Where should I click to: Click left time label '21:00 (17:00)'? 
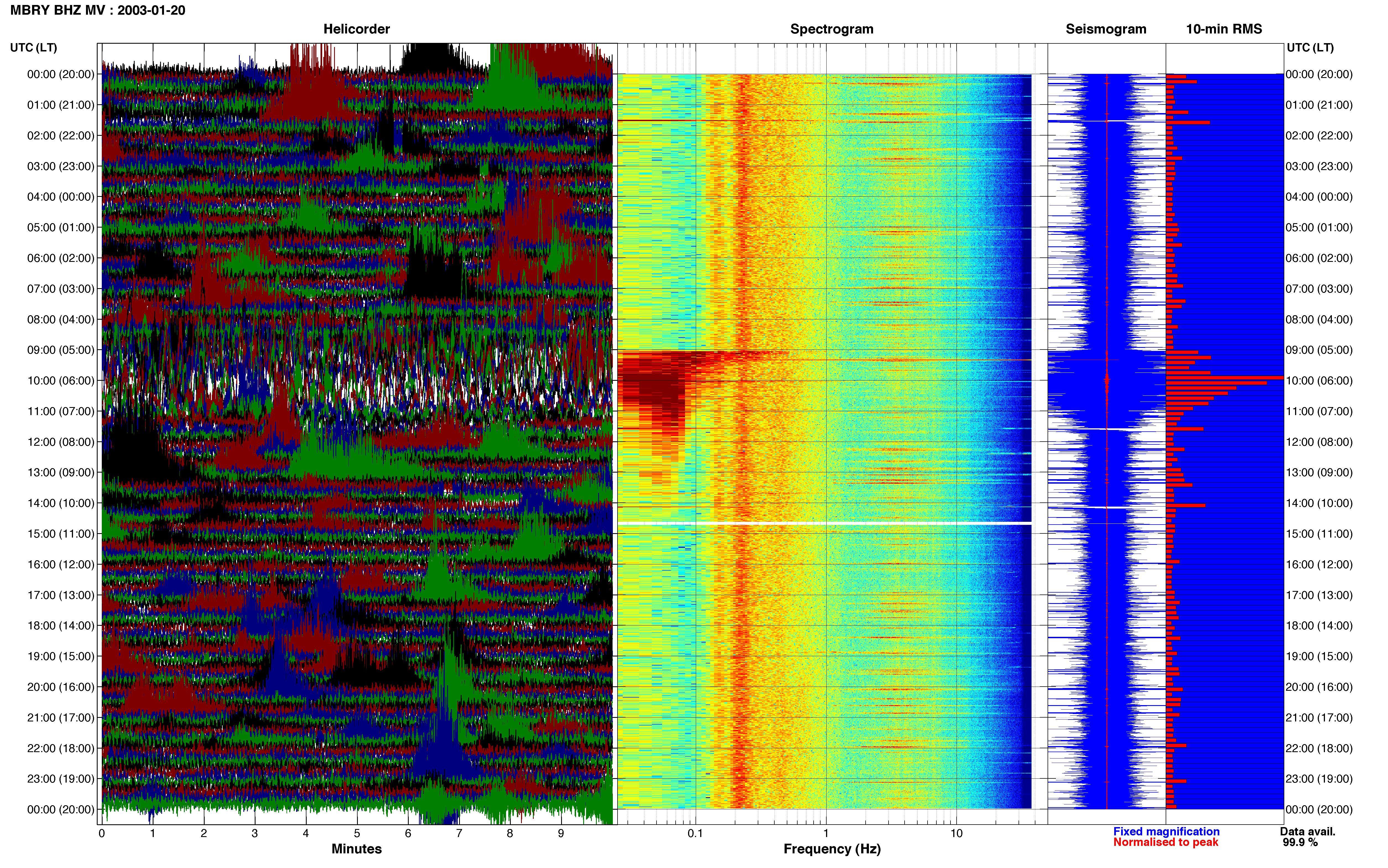[61, 718]
